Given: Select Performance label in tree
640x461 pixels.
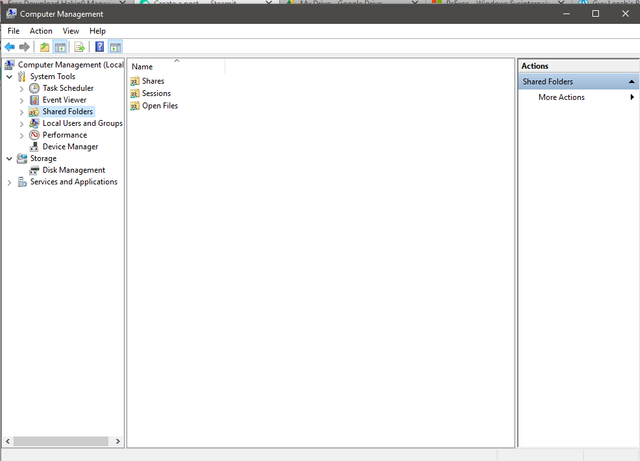Looking at the screenshot, I should click(x=65, y=135).
